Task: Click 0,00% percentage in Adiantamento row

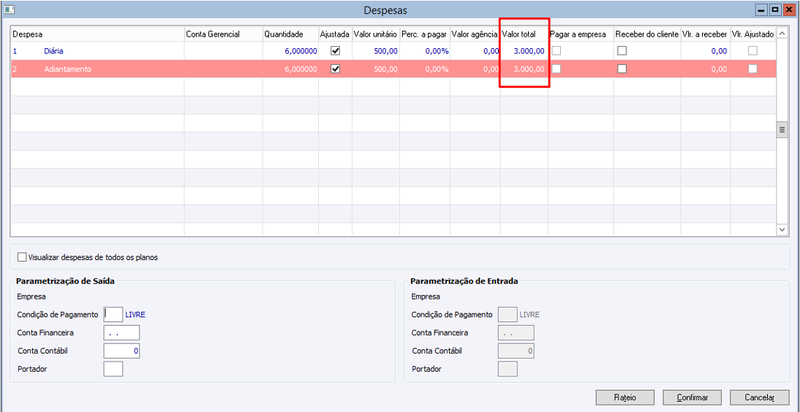Action: point(437,69)
